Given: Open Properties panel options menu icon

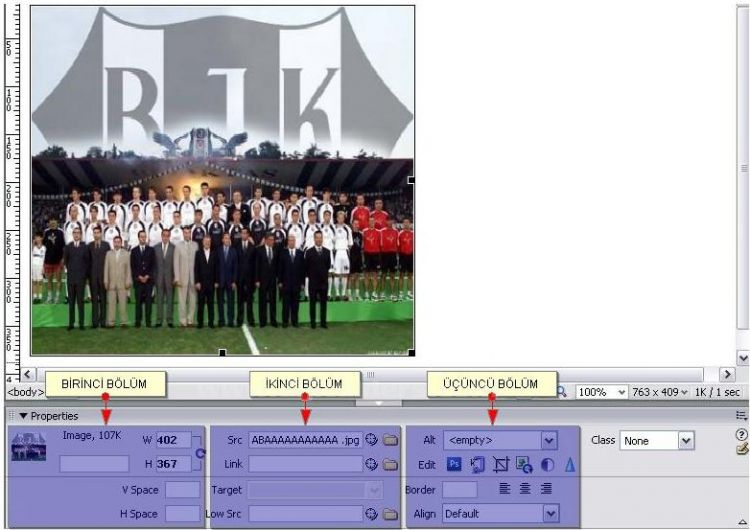Looking at the screenshot, I should coord(741,416).
